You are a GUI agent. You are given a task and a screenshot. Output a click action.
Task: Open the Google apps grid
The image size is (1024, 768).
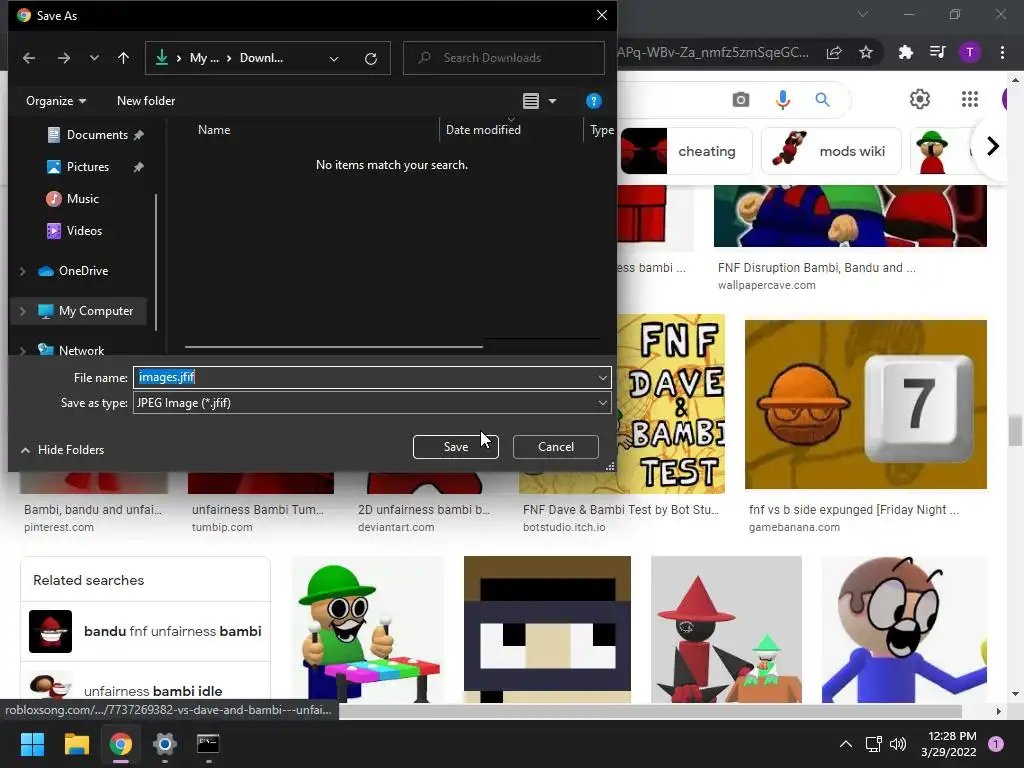pos(970,99)
